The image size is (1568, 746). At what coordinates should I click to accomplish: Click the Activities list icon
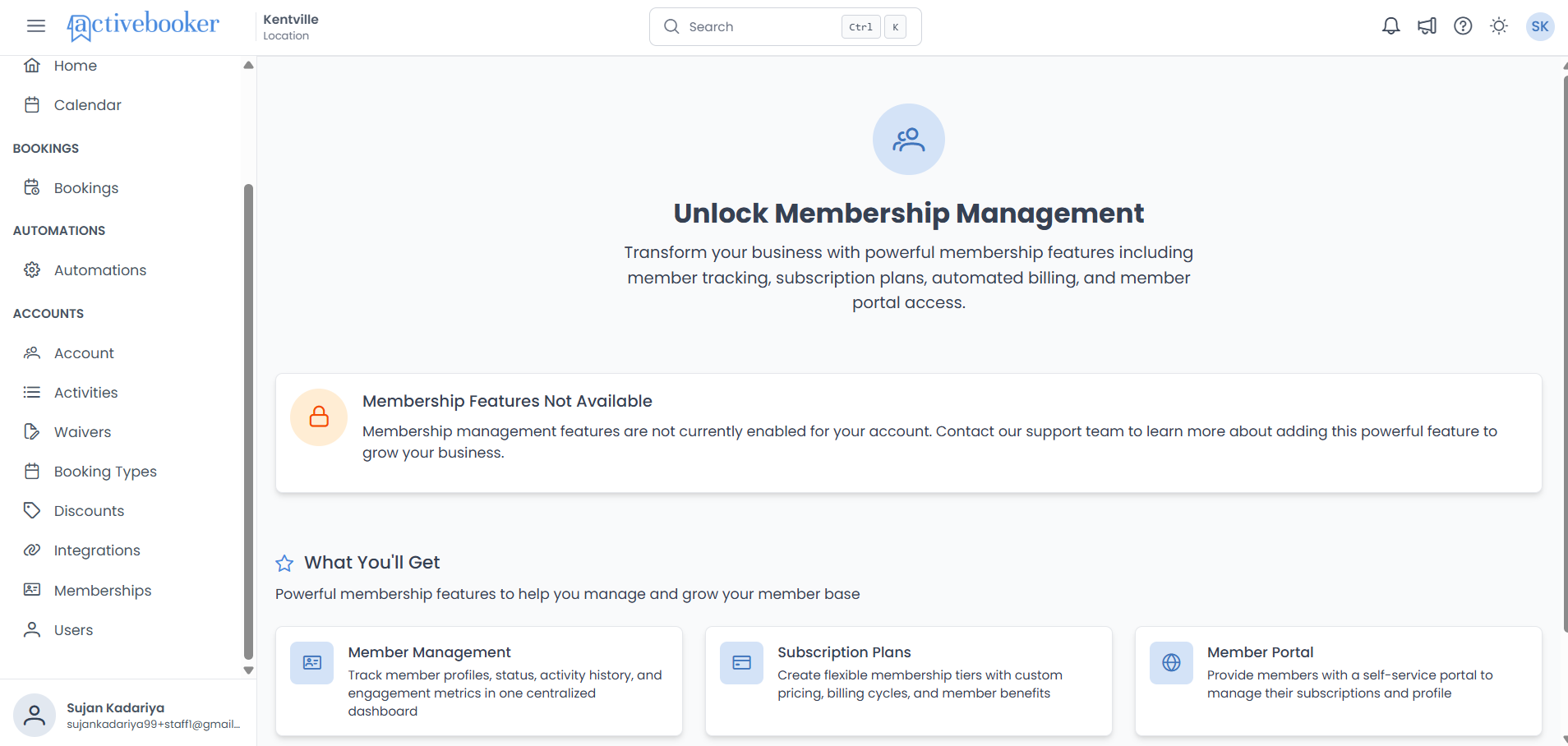32,393
